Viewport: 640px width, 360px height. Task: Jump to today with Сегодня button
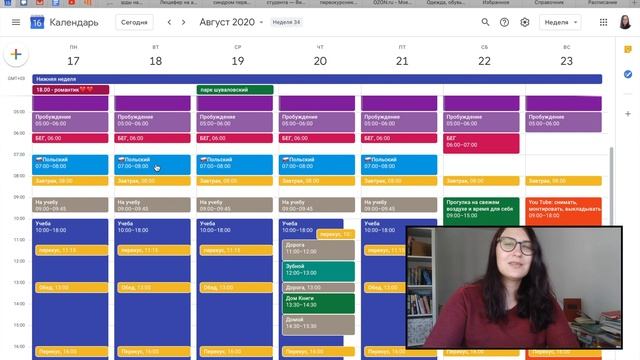(x=134, y=22)
